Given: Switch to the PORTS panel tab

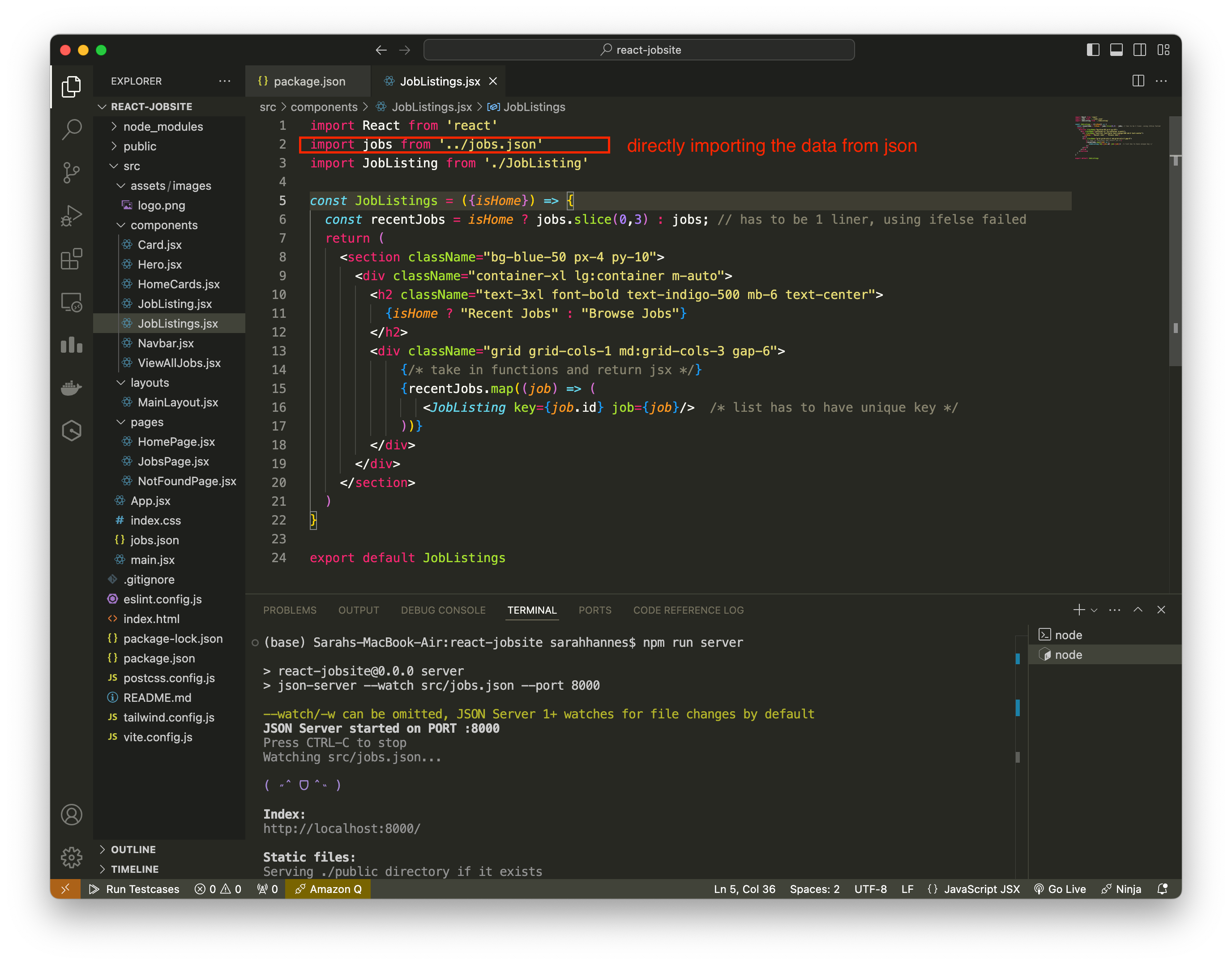Looking at the screenshot, I should click(x=595, y=610).
